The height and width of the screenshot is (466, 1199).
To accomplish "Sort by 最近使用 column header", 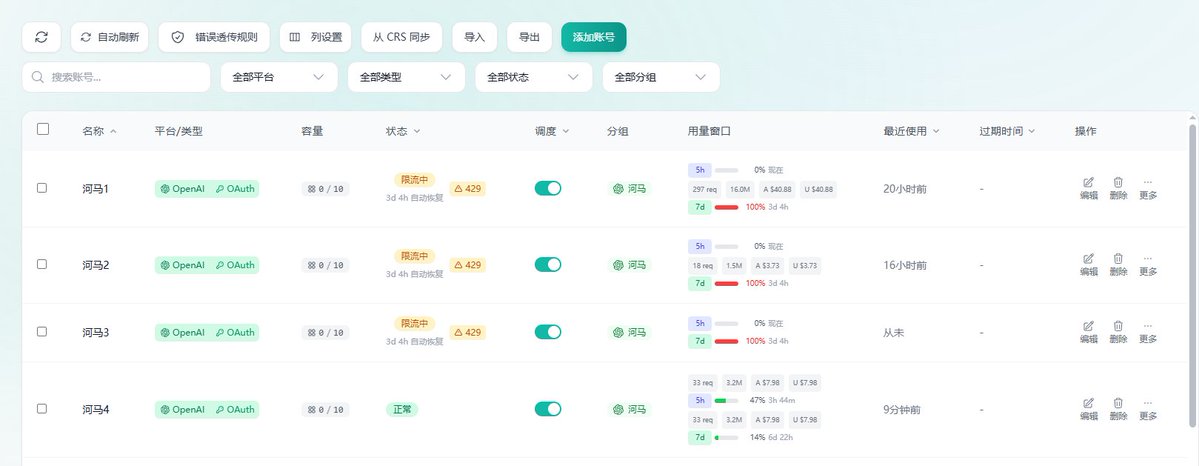I will [x=911, y=131].
